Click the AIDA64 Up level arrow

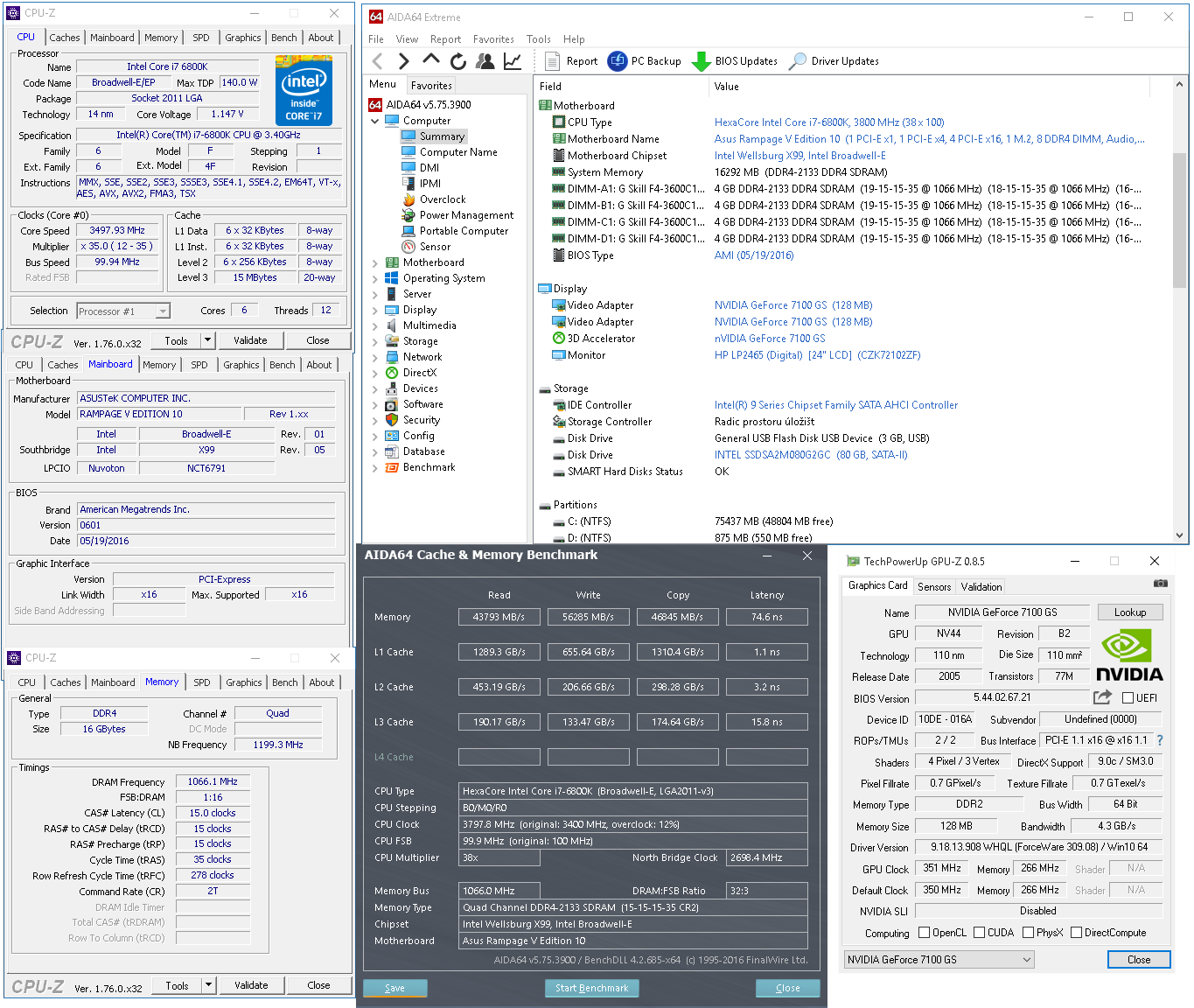(430, 59)
